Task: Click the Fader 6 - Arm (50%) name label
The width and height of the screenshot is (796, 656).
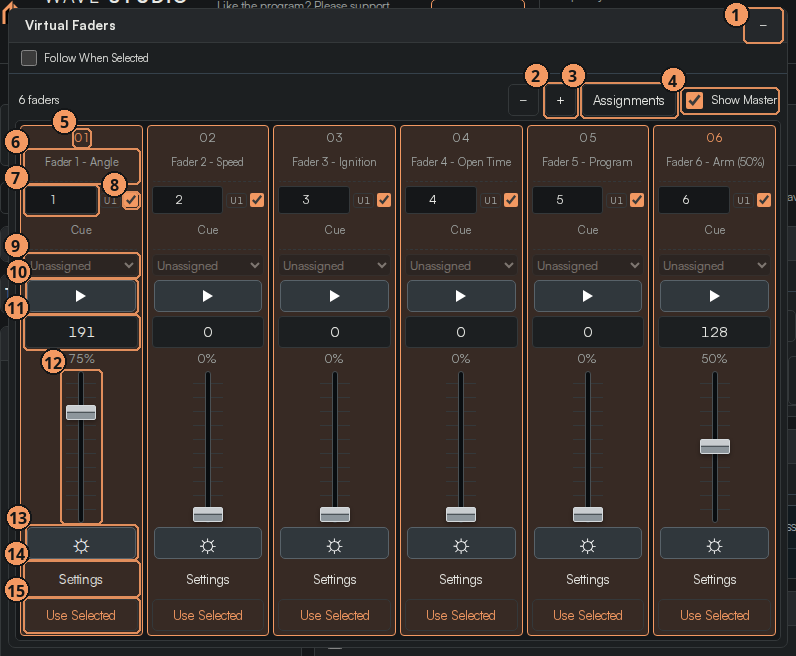Action: [715, 162]
